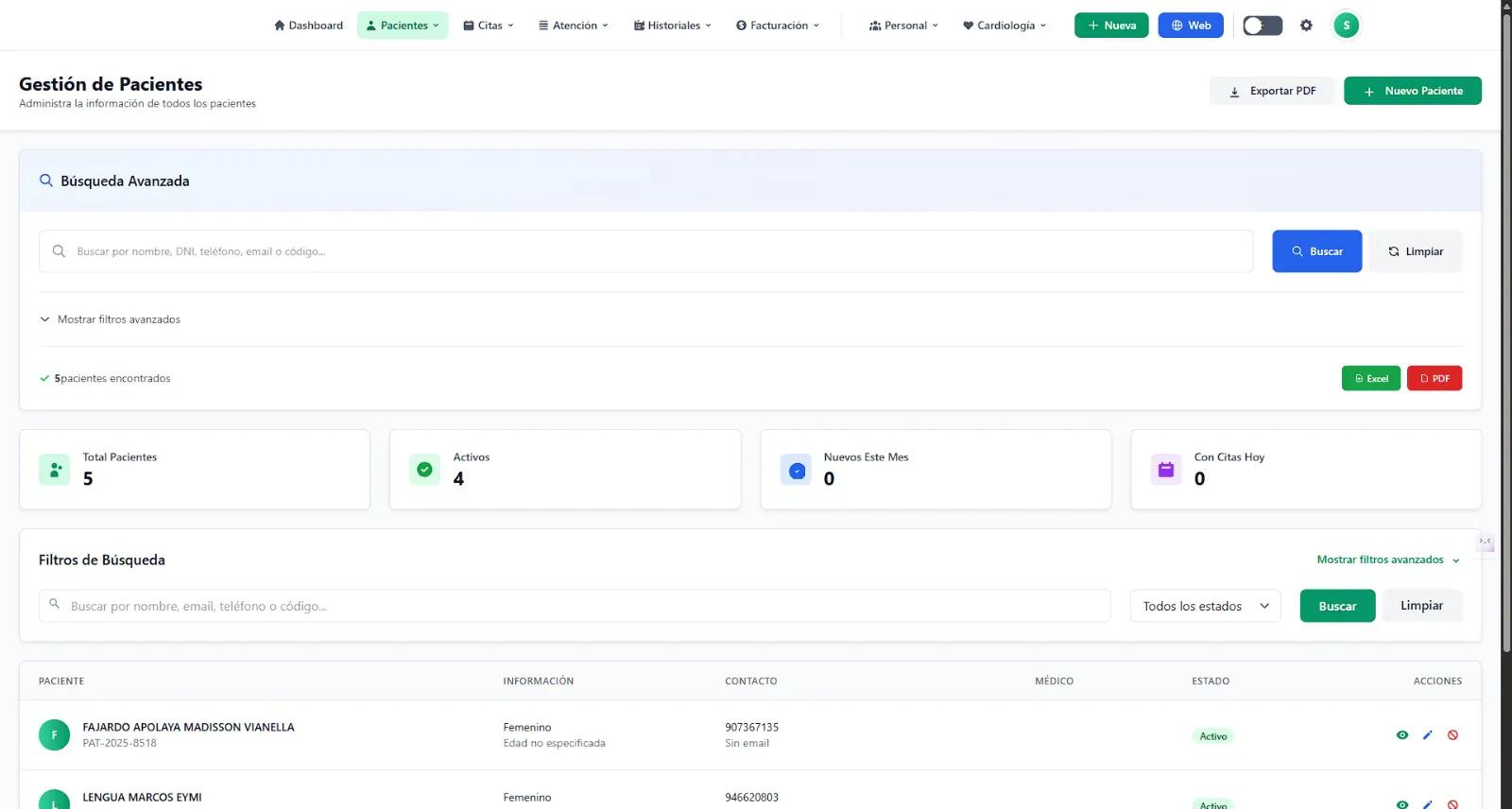This screenshot has width=1512, height=809.
Task: Open the Citas menu
Action: click(x=489, y=26)
